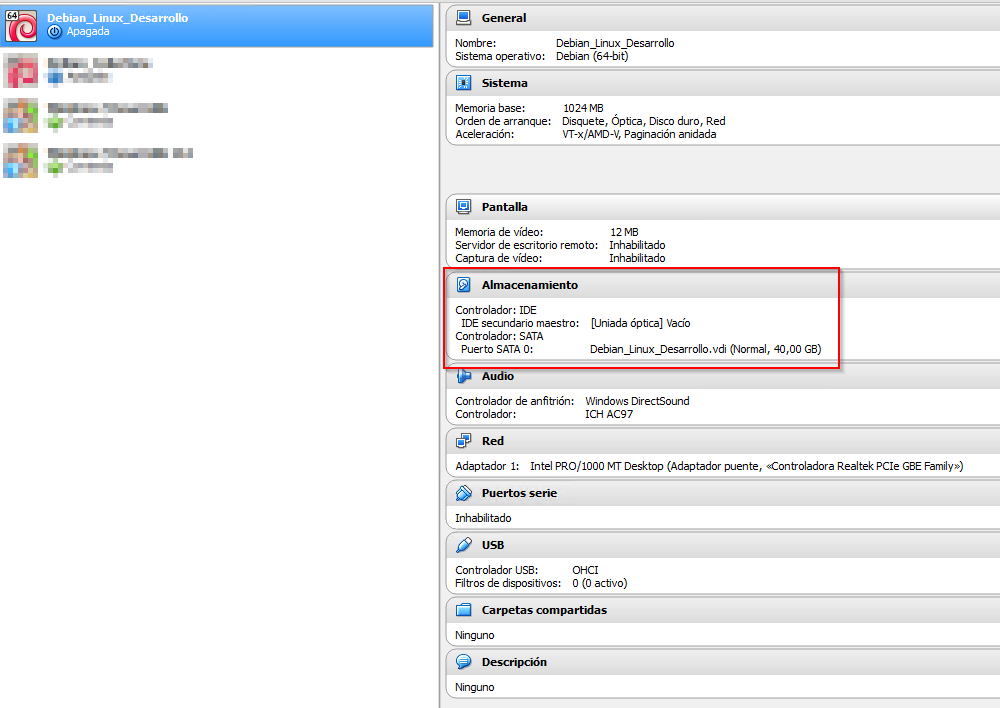Click the Adaptador 1: label

[x=487, y=466]
